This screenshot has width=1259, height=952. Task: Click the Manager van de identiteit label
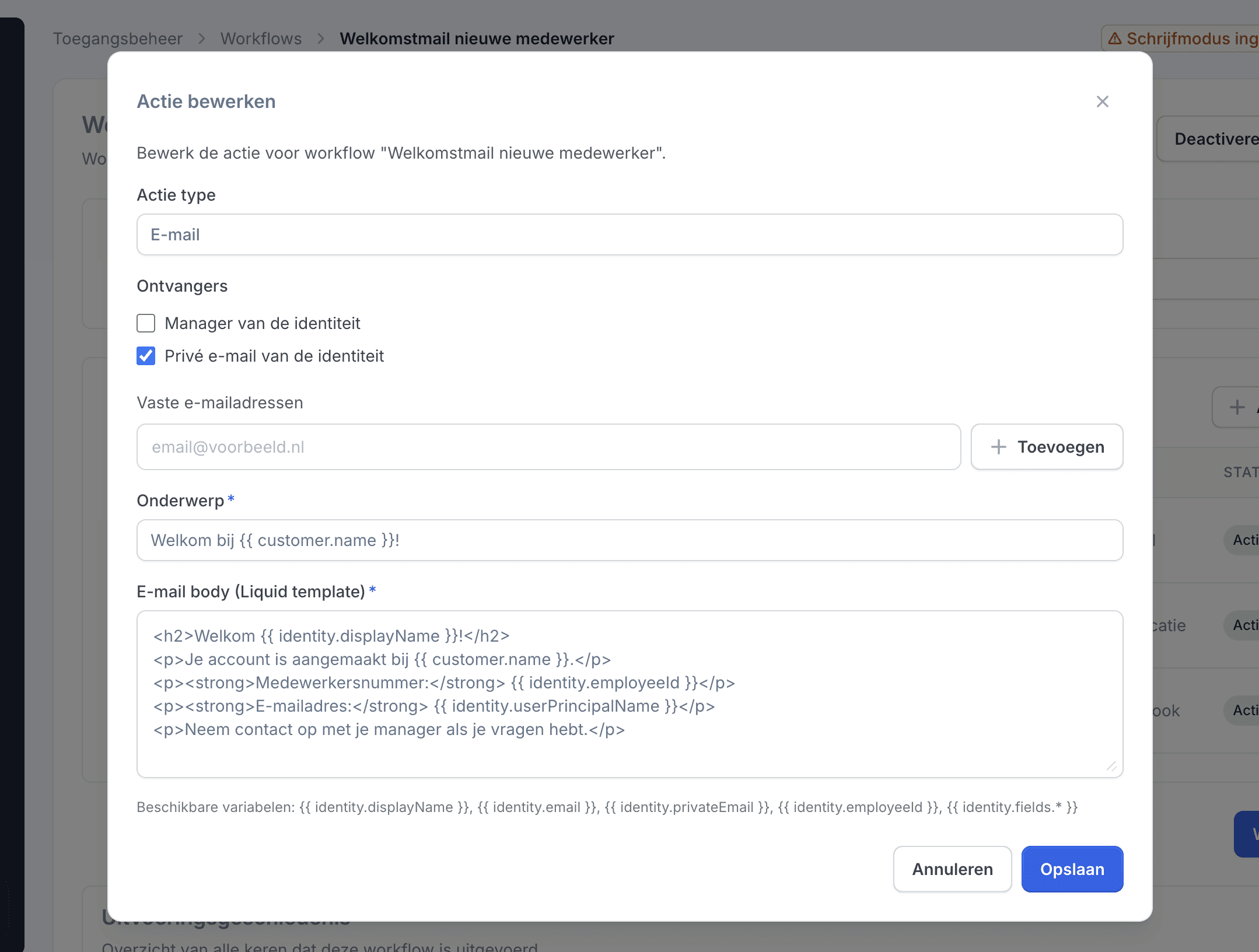pyautogui.click(x=262, y=323)
